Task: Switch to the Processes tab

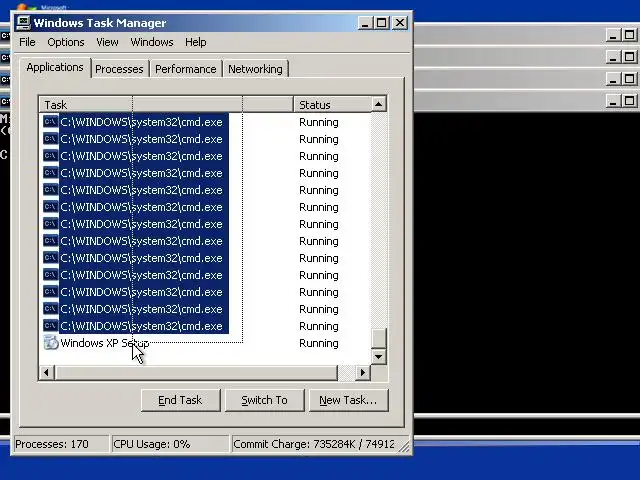Action: click(x=119, y=69)
